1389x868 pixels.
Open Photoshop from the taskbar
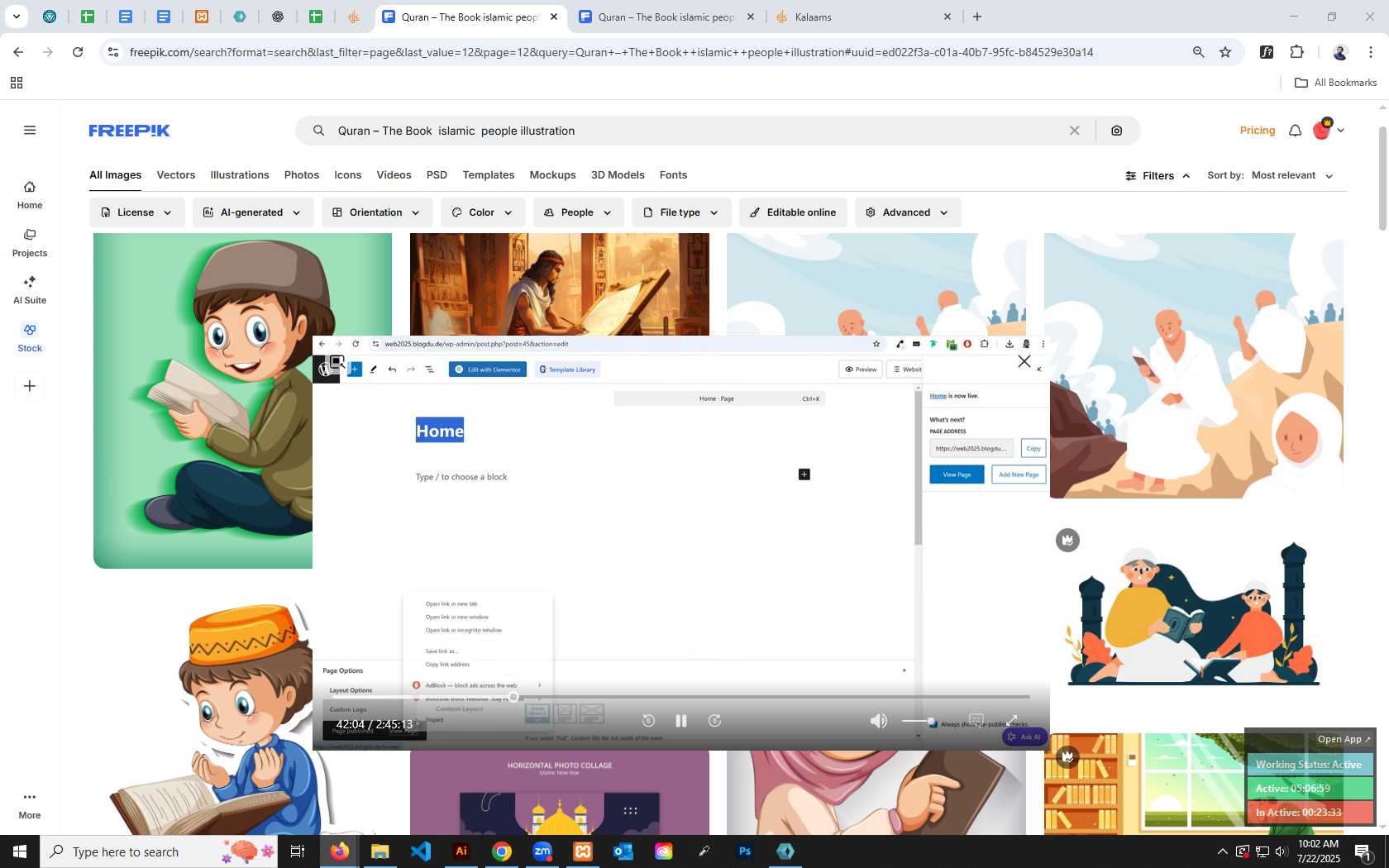745,851
